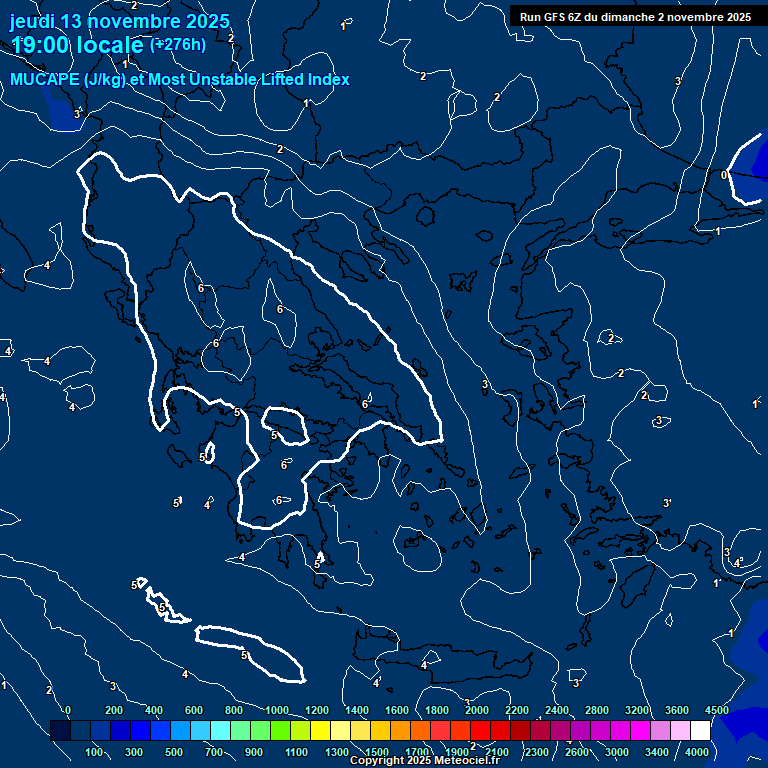Click the '1300' label below the legend
The width and height of the screenshot is (768, 768).
pos(337,752)
